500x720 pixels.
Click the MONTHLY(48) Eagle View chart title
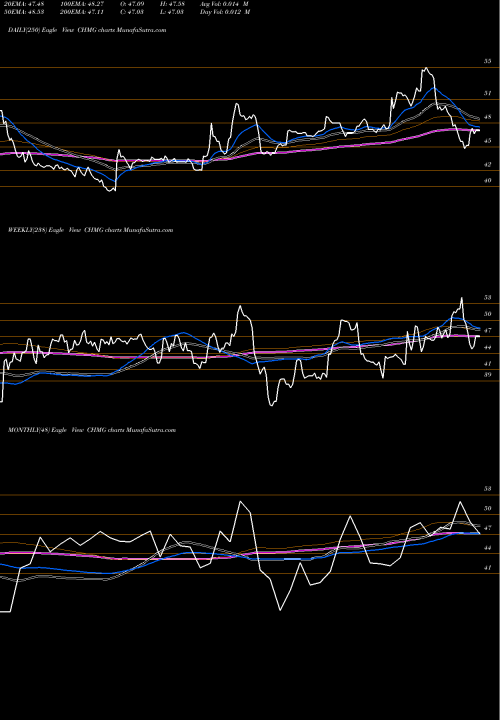click(x=92, y=430)
